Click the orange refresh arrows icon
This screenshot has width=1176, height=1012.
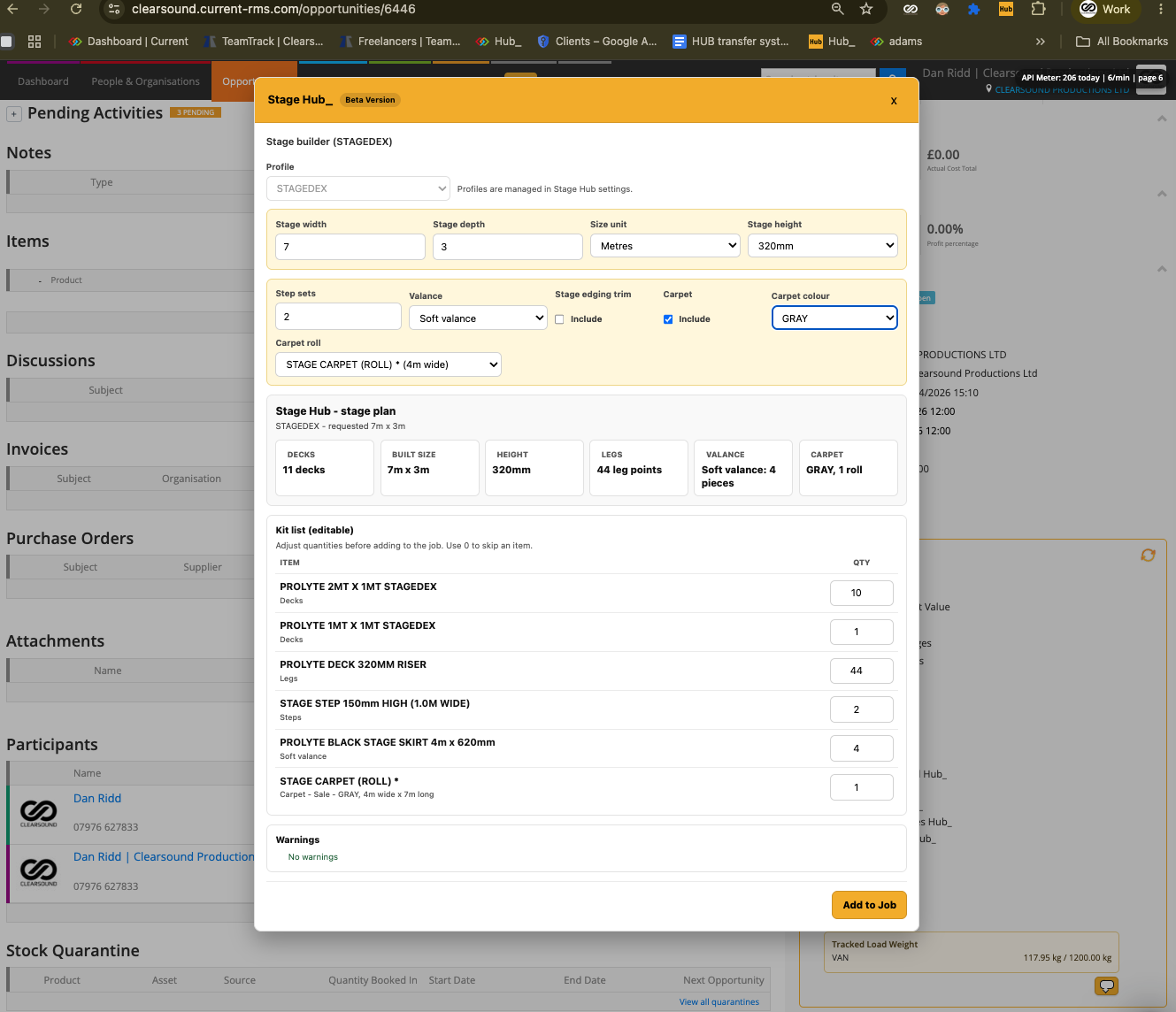click(x=1148, y=556)
